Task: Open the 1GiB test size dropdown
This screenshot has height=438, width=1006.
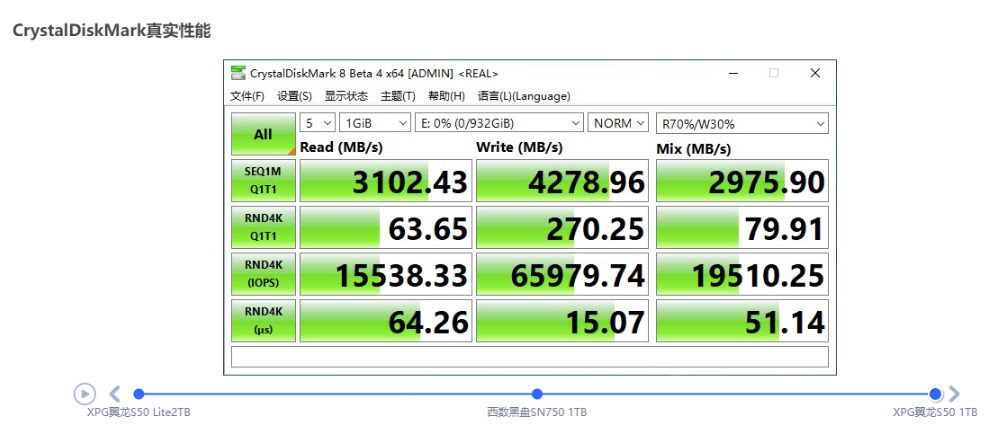Action: 375,123
